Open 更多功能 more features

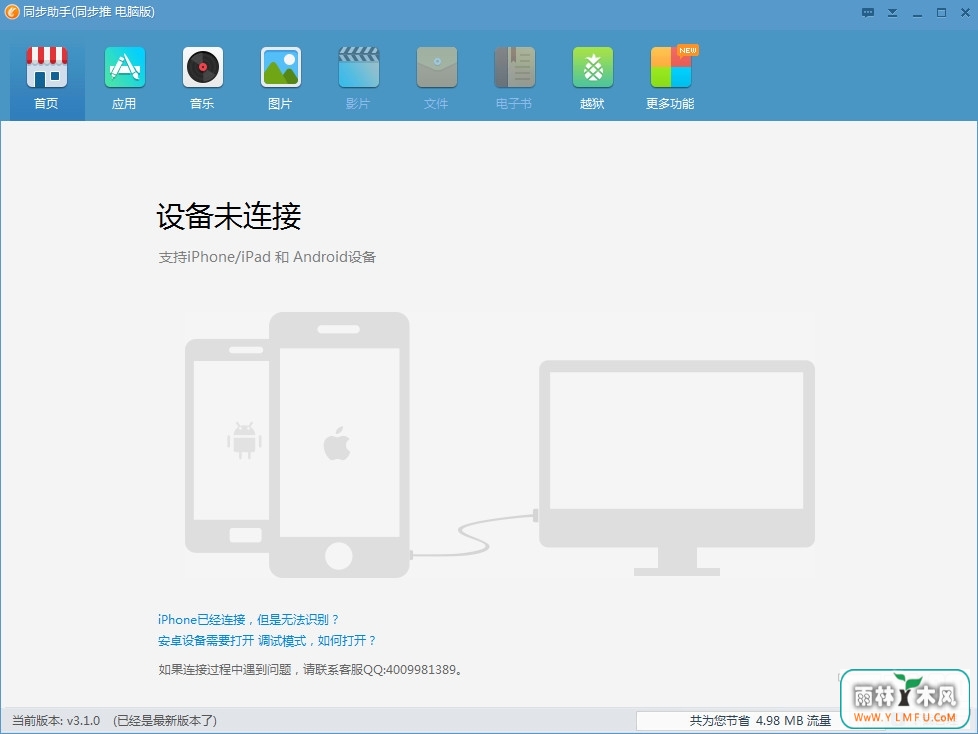pyautogui.click(x=671, y=77)
